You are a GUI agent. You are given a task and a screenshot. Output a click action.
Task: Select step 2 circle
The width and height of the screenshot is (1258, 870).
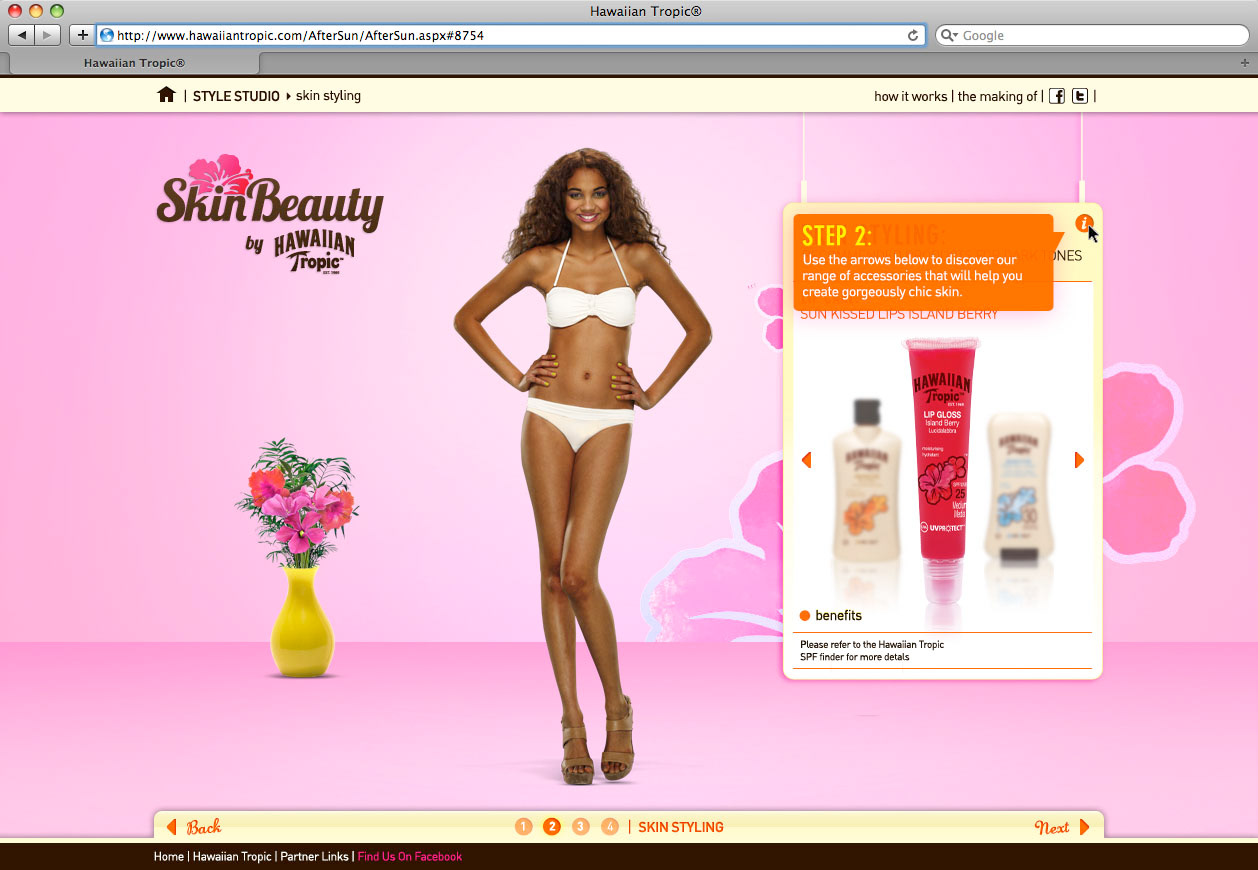point(552,827)
